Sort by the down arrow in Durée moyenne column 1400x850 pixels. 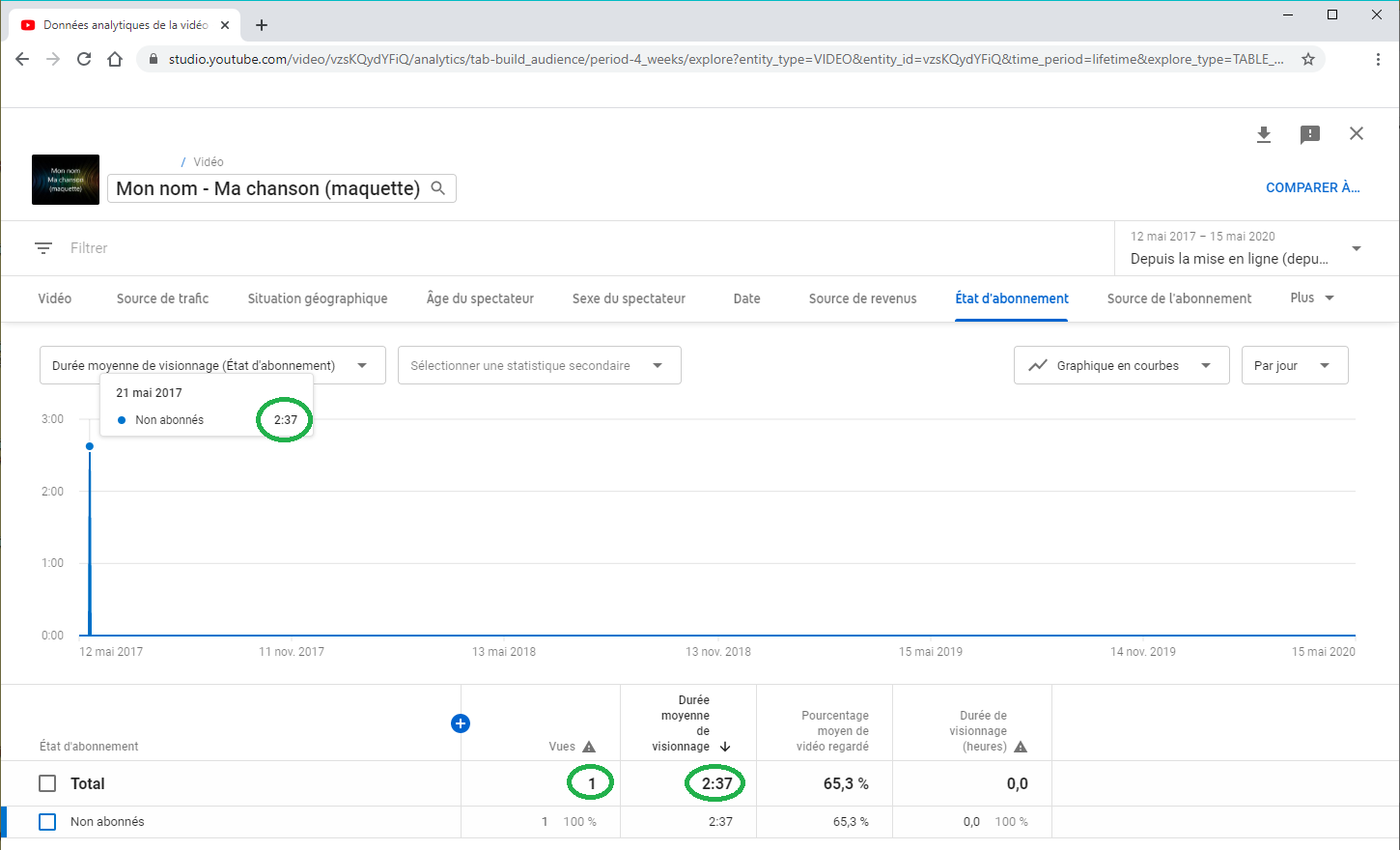(725, 747)
